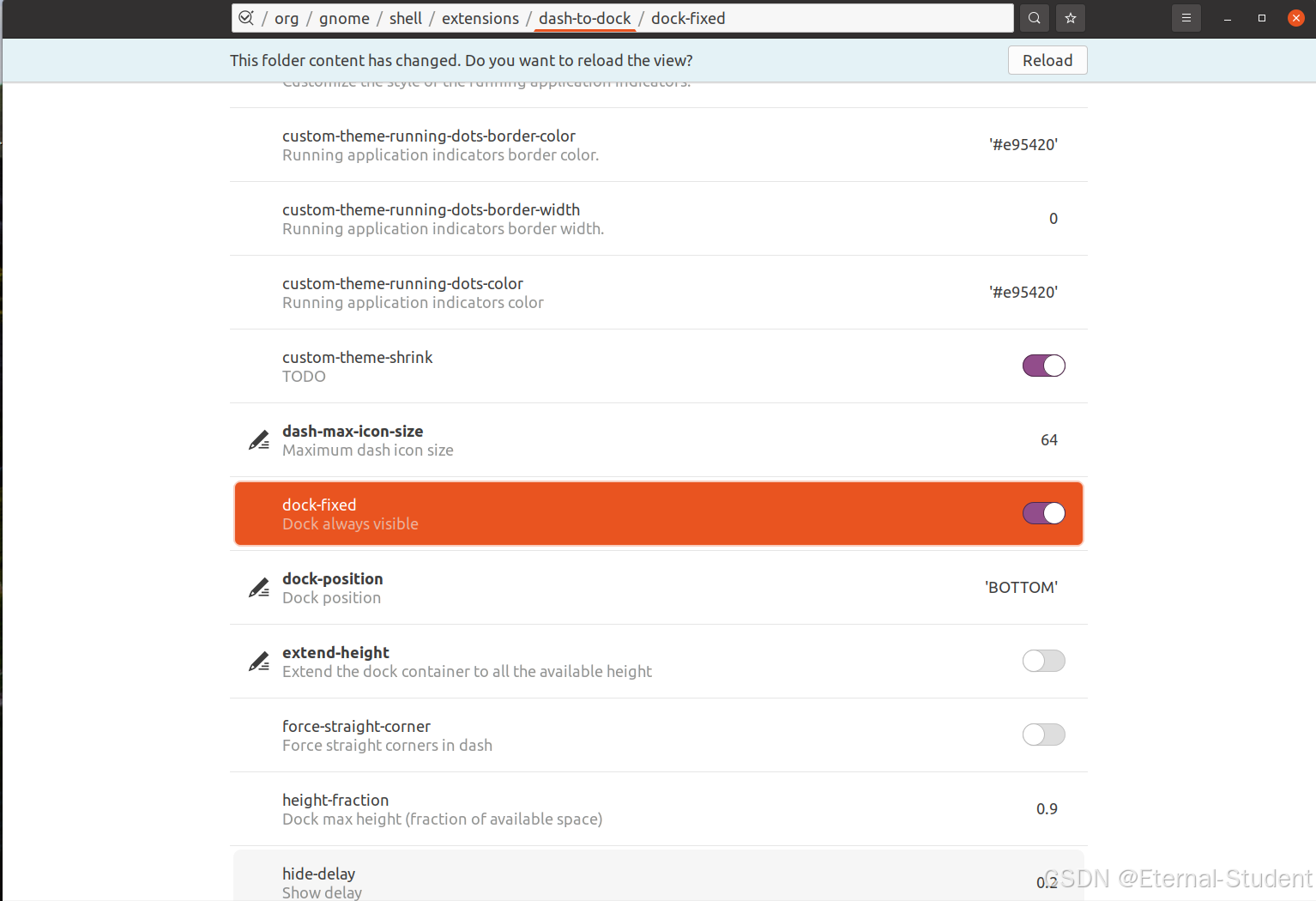Go to the org path segment
Screen dimensions: 1316x901
(x=287, y=18)
